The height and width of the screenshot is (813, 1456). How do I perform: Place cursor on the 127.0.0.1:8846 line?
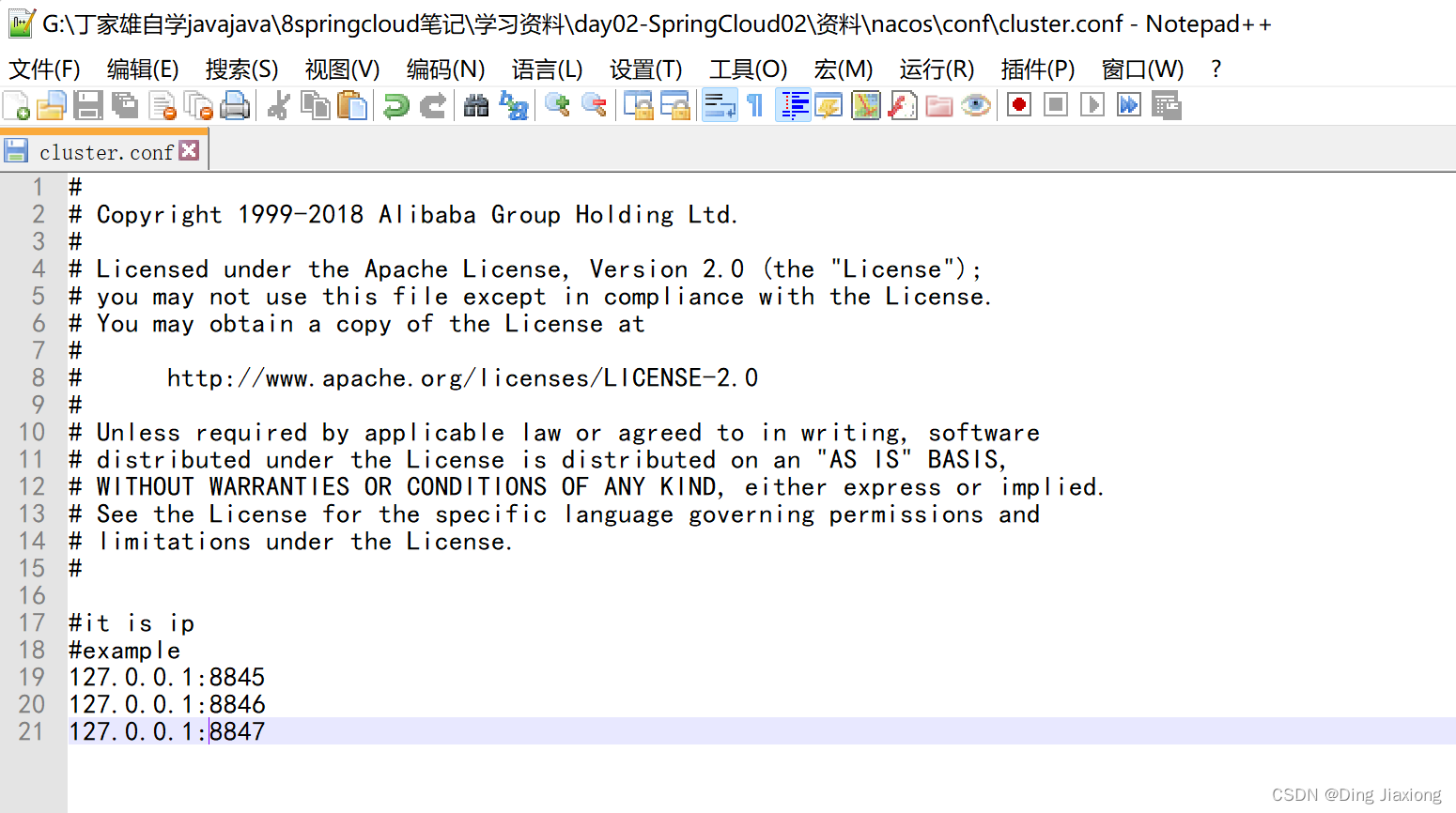point(167,705)
